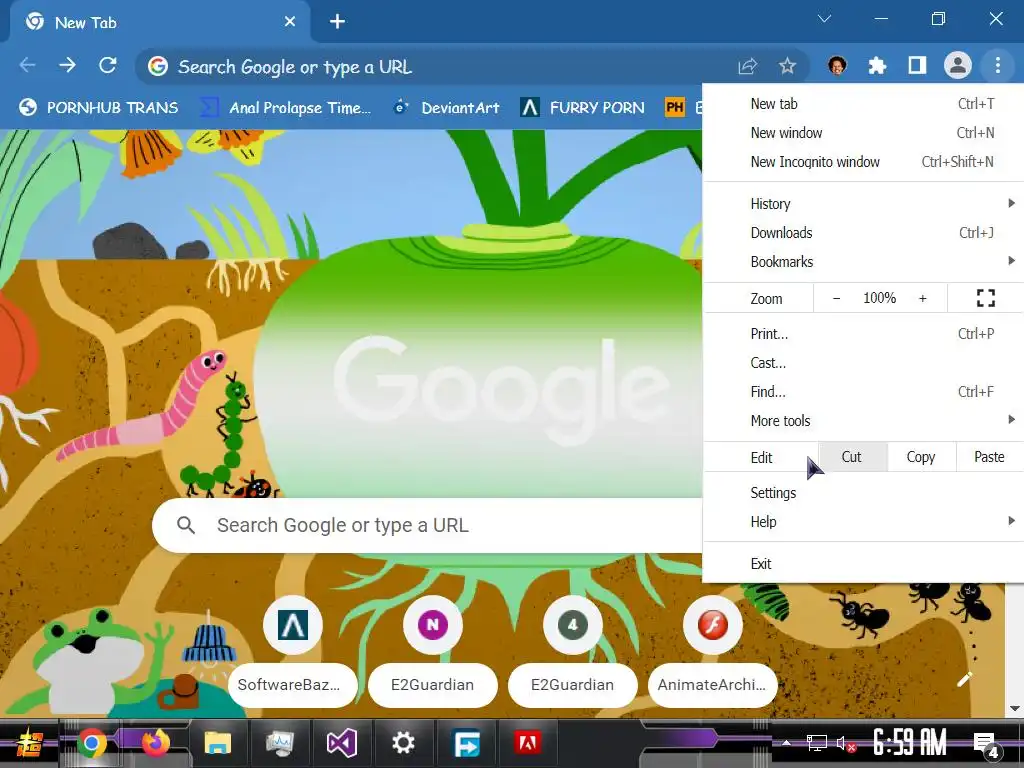
Task: Click the customize page pencil icon
Action: click(965, 680)
